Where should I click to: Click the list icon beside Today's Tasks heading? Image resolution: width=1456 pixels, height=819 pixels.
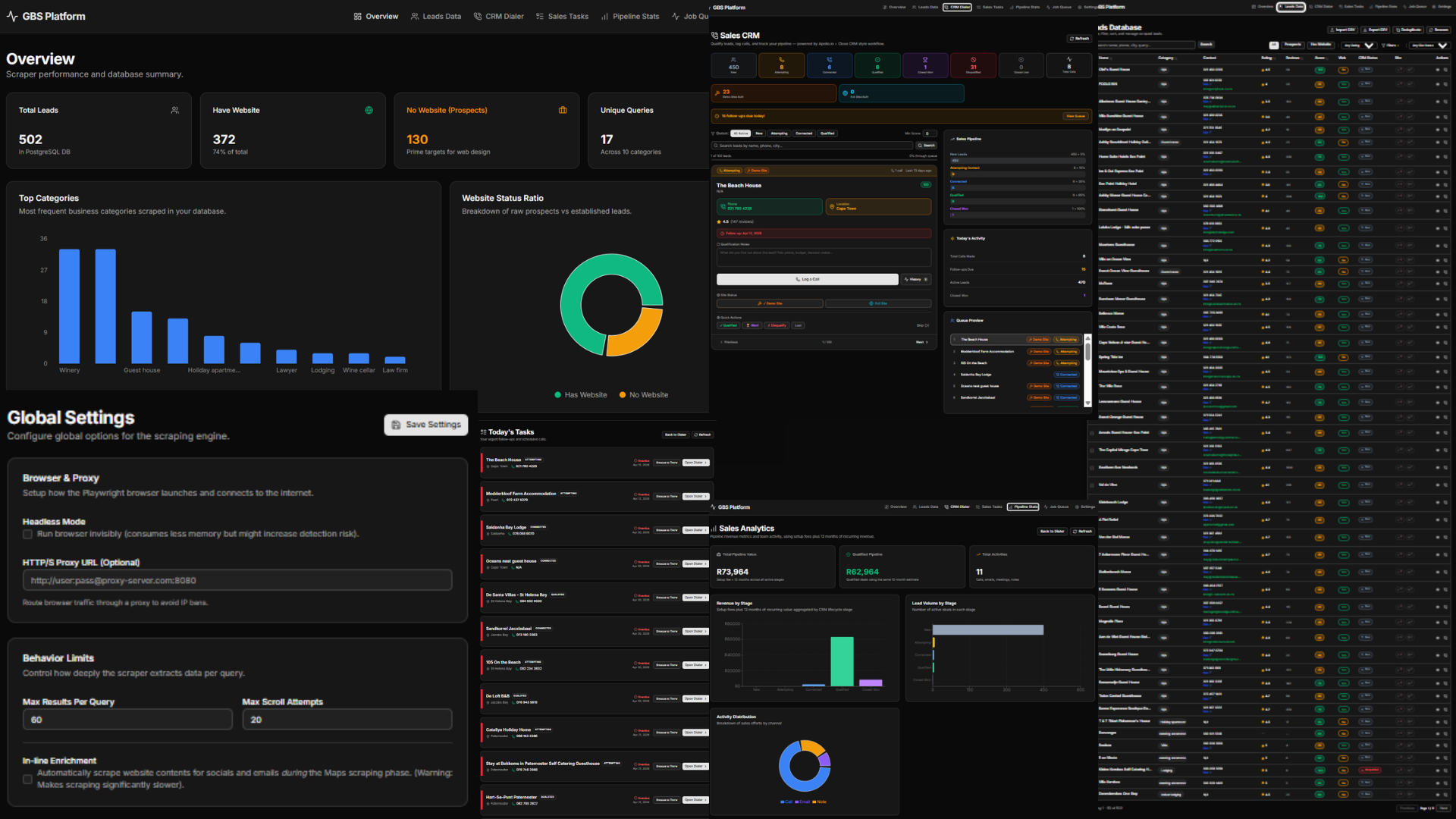coord(483,432)
